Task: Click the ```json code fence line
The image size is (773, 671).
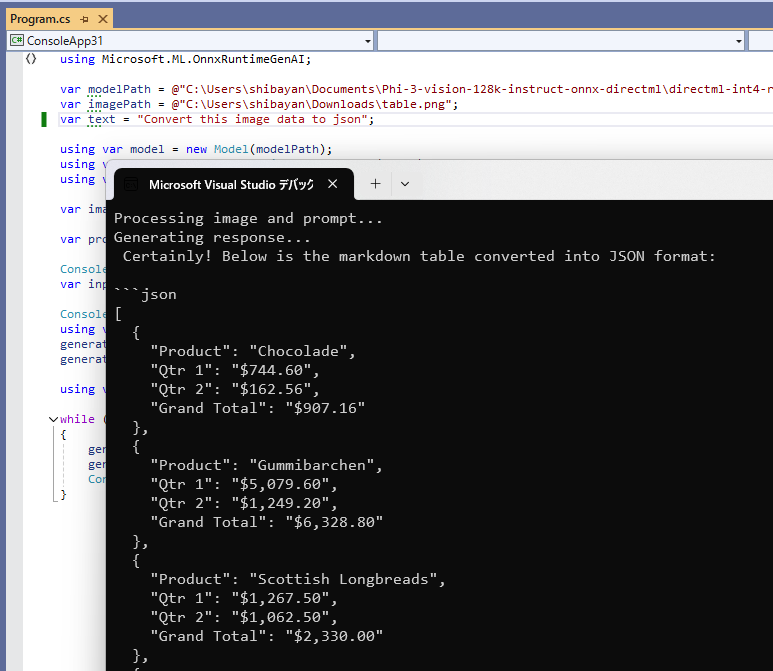Action: click(145, 294)
